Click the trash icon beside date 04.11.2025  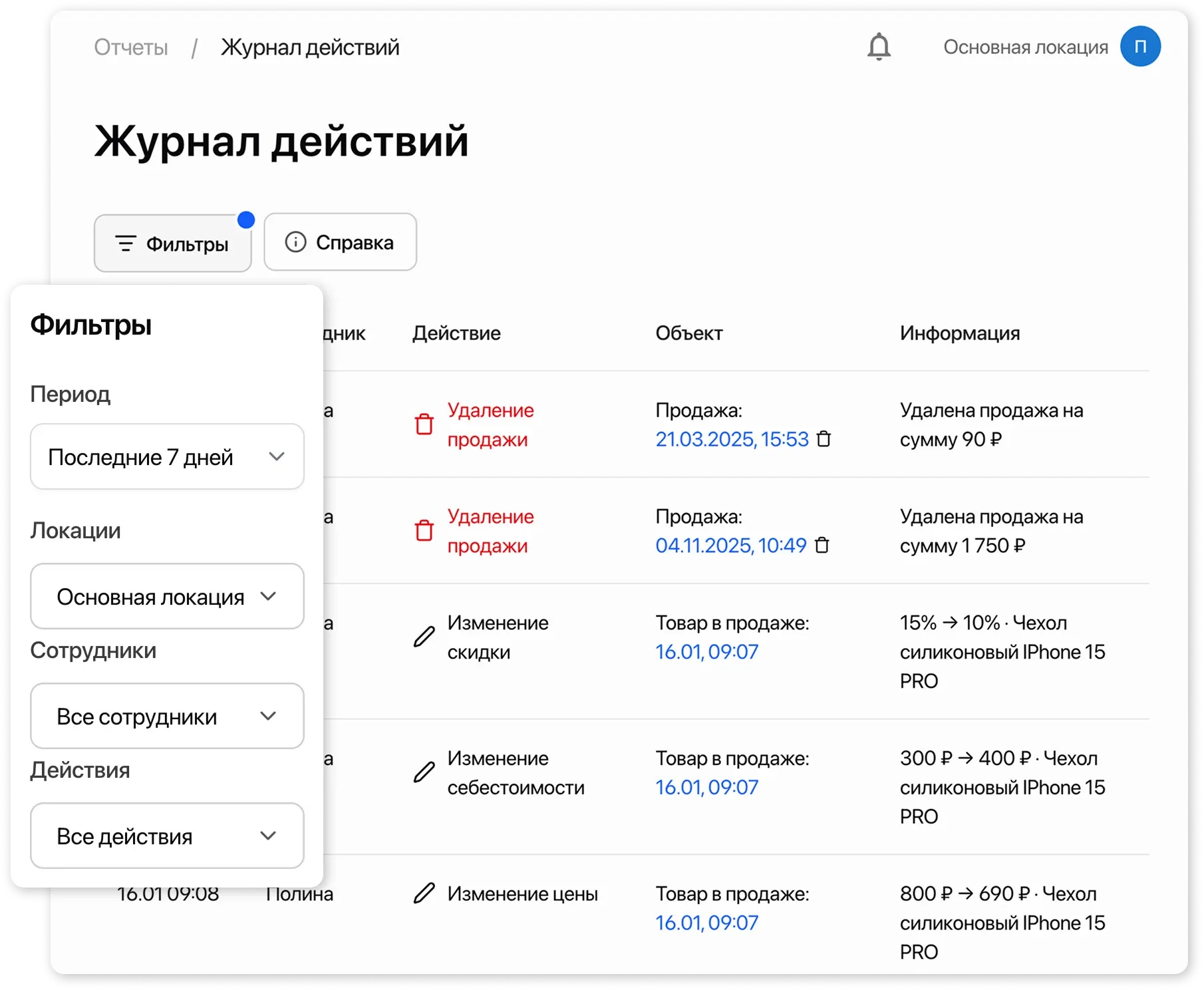823,546
